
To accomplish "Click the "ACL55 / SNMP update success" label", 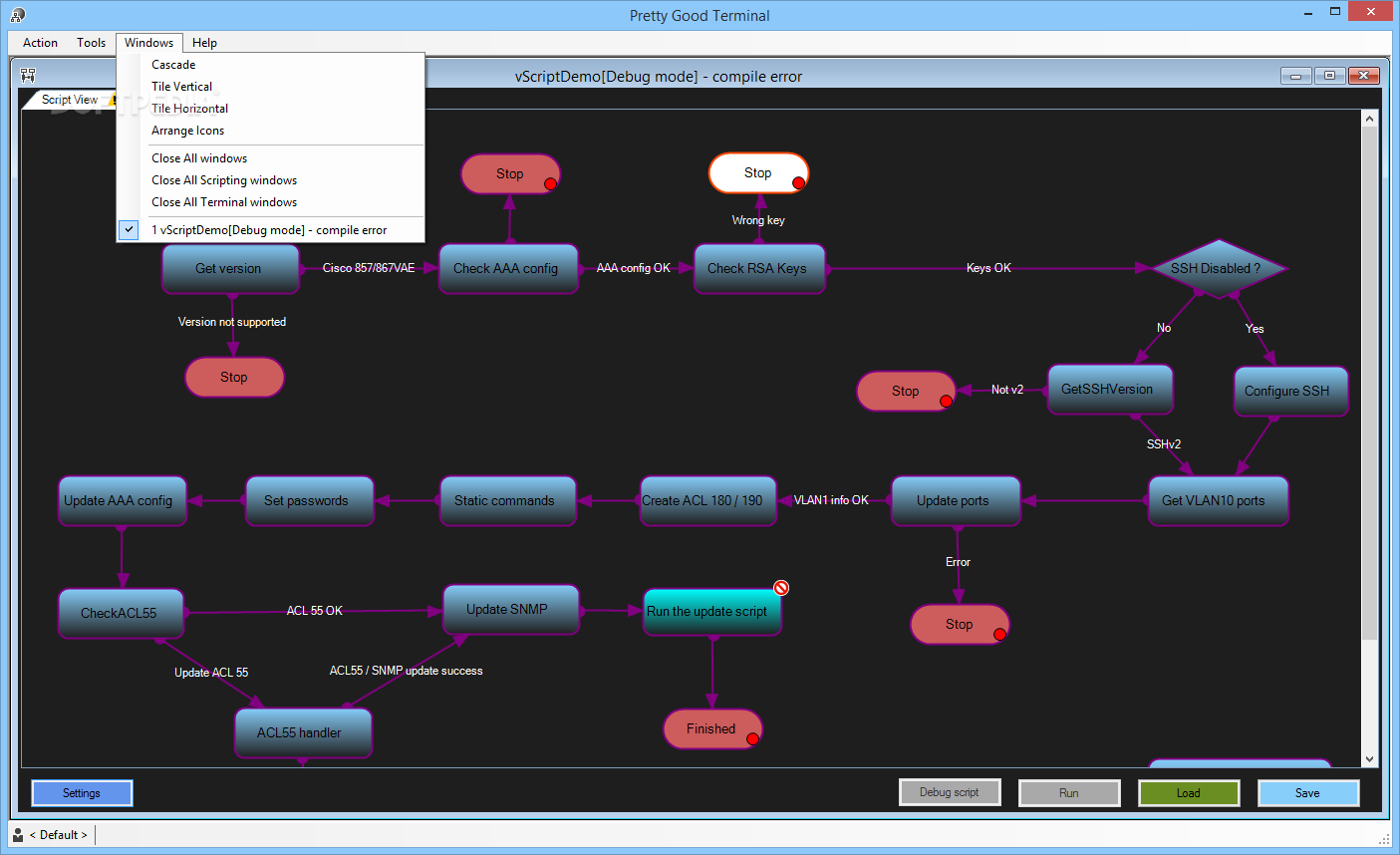I will (407, 671).
